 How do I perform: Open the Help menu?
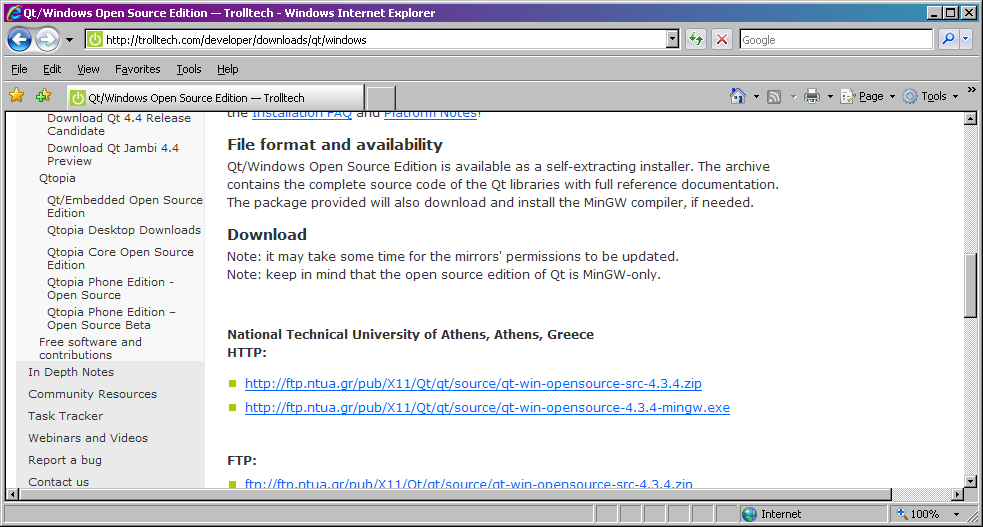tap(228, 69)
